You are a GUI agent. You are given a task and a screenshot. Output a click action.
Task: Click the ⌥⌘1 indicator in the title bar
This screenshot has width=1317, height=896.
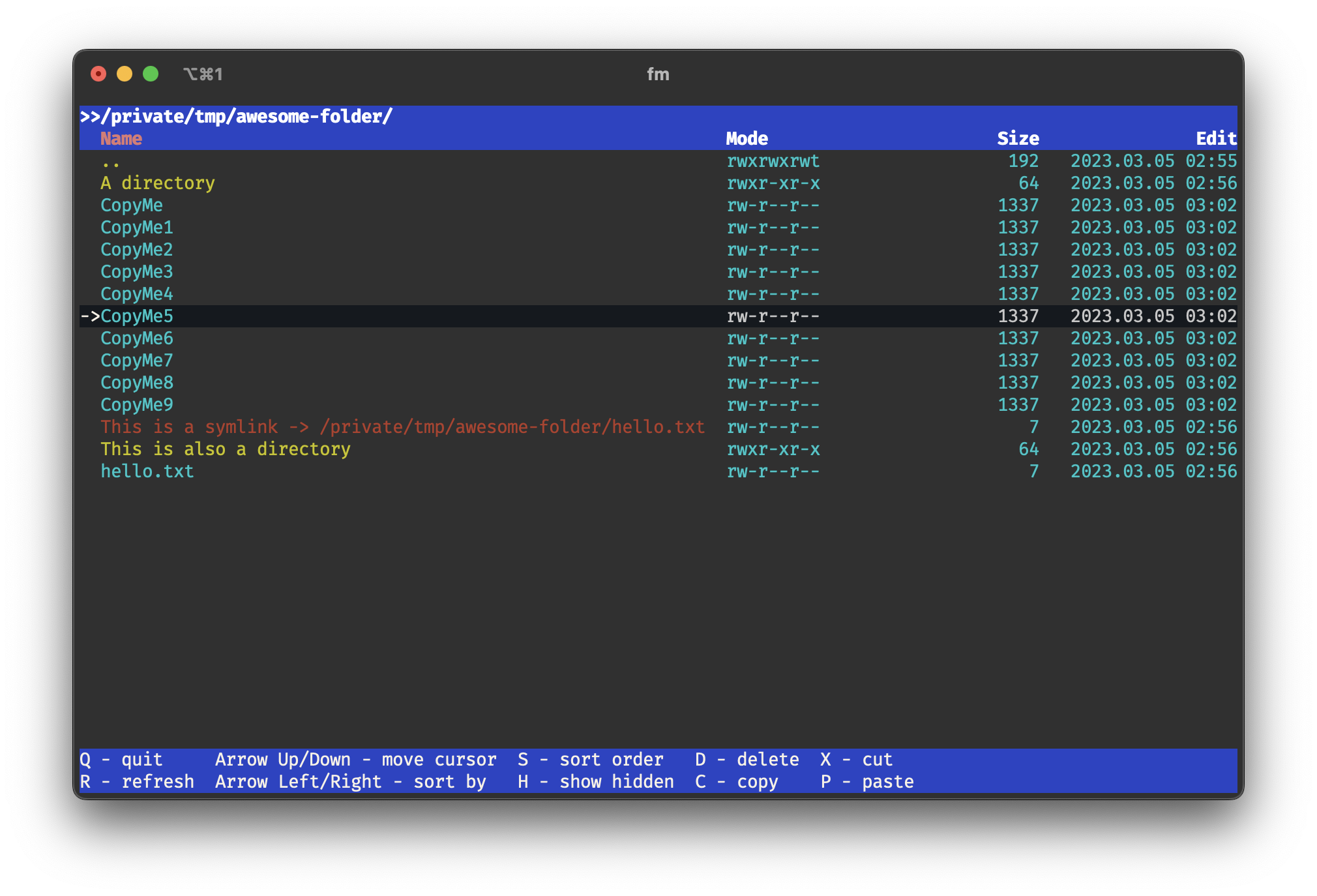click(x=204, y=74)
